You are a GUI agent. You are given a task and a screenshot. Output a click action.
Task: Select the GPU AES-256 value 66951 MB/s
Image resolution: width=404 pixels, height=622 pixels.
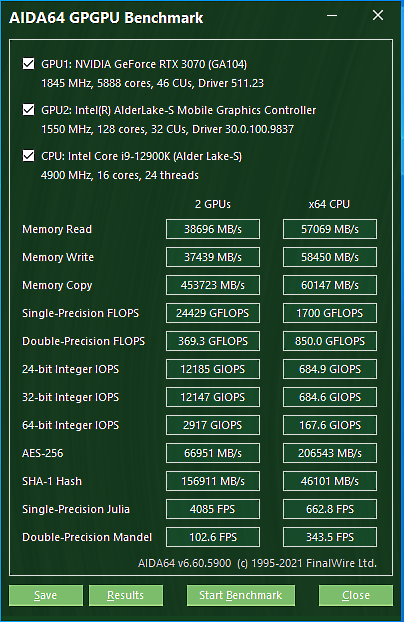point(213,453)
